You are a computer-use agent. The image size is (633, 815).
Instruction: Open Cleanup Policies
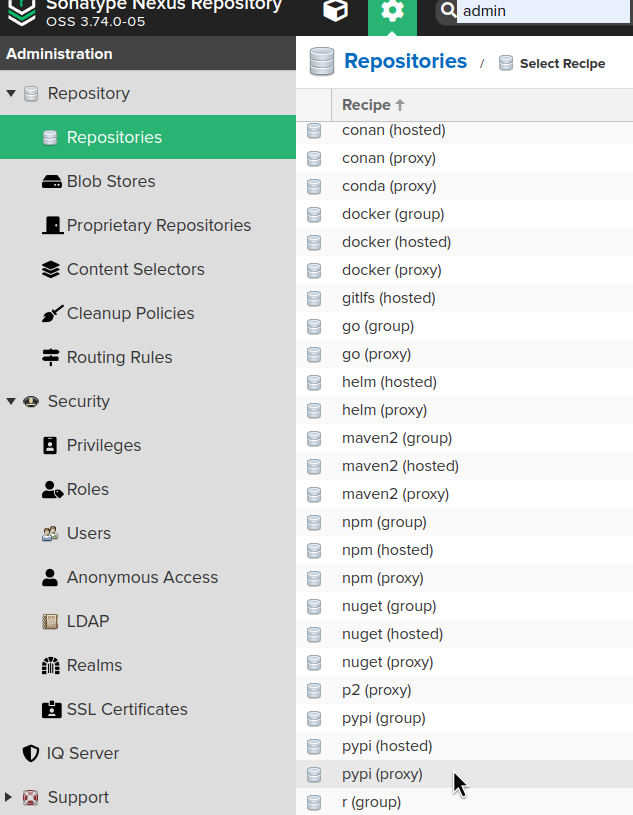[x=148, y=313]
